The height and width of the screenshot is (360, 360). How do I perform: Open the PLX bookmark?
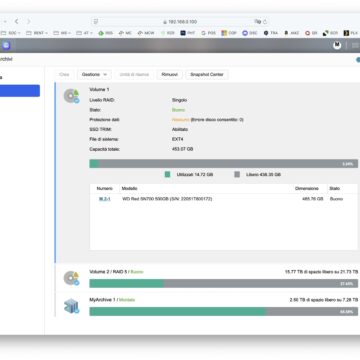pyautogui.click(x=351, y=33)
